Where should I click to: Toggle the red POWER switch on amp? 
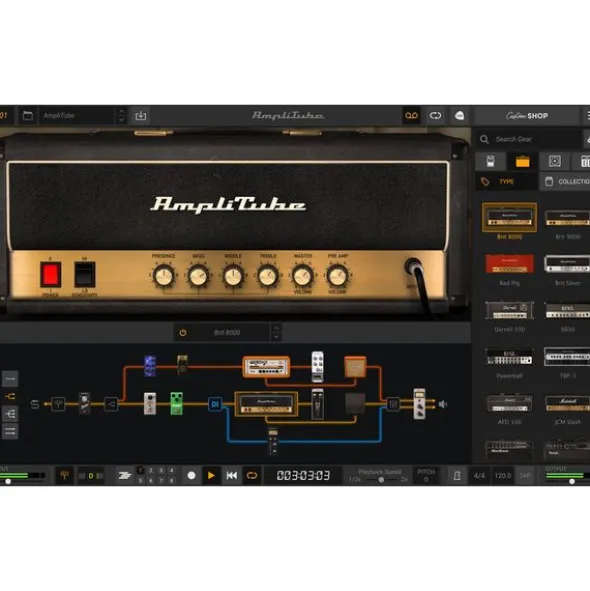[51, 275]
